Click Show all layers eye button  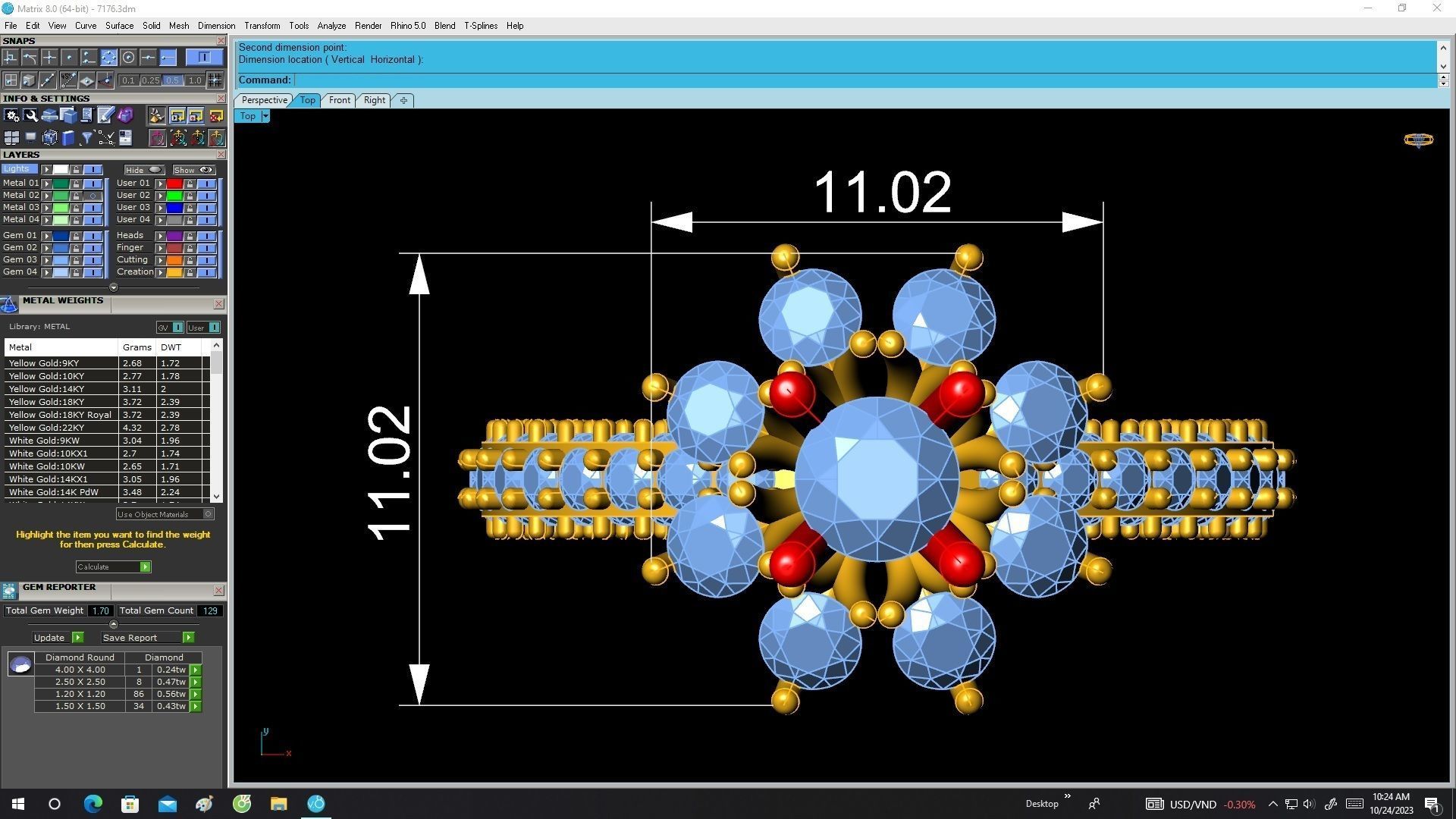click(194, 170)
